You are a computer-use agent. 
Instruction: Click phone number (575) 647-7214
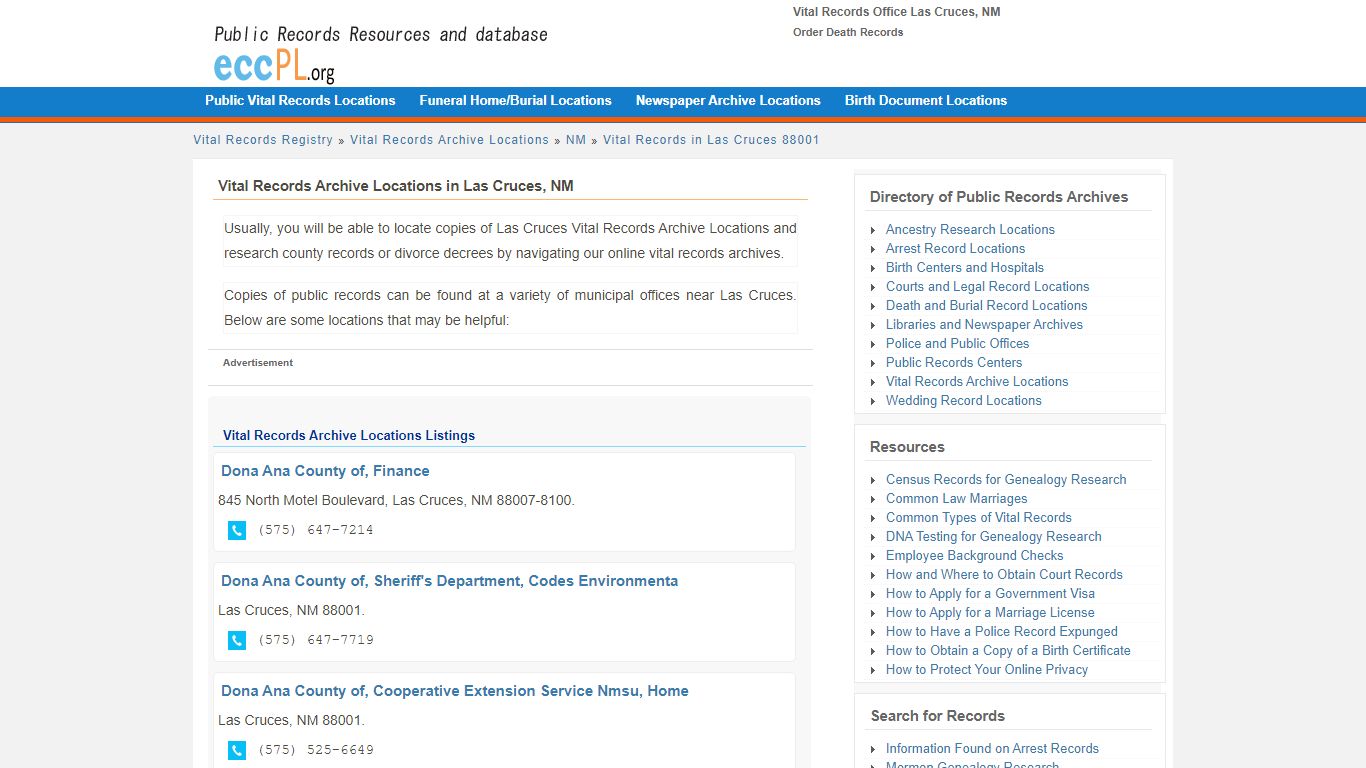(x=316, y=530)
